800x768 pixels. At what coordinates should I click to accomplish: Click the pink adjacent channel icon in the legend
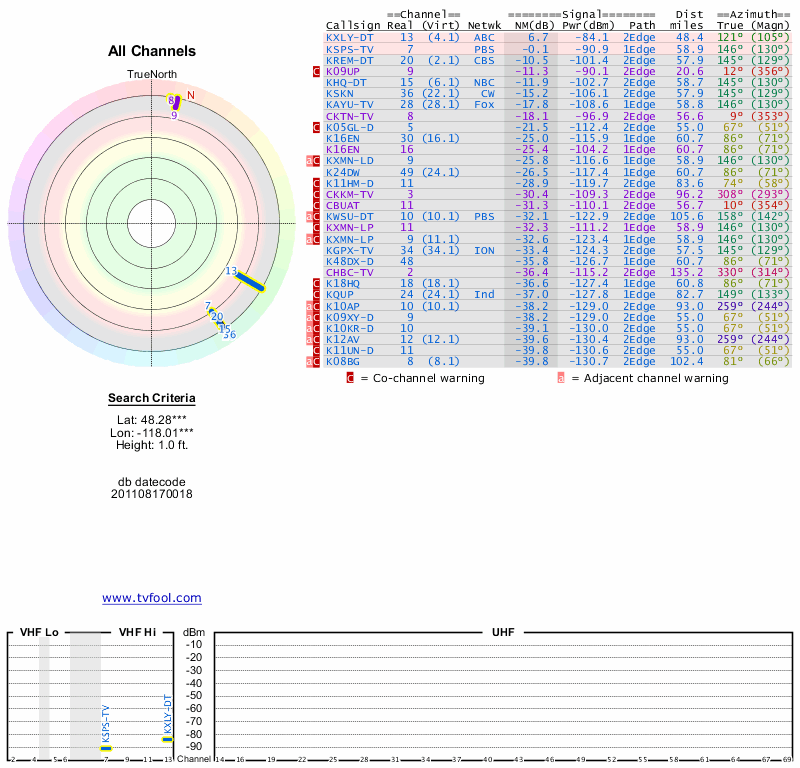pyautogui.click(x=561, y=378)
